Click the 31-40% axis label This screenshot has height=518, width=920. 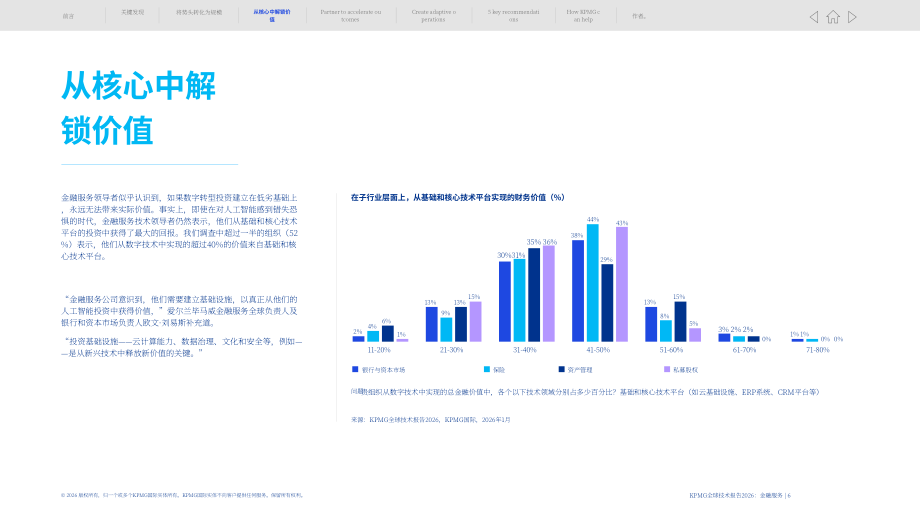point(525,350)
